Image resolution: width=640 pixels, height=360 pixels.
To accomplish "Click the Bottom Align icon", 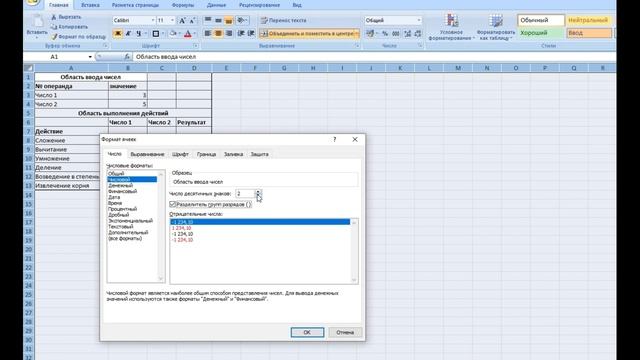I will tap(229, 20).
